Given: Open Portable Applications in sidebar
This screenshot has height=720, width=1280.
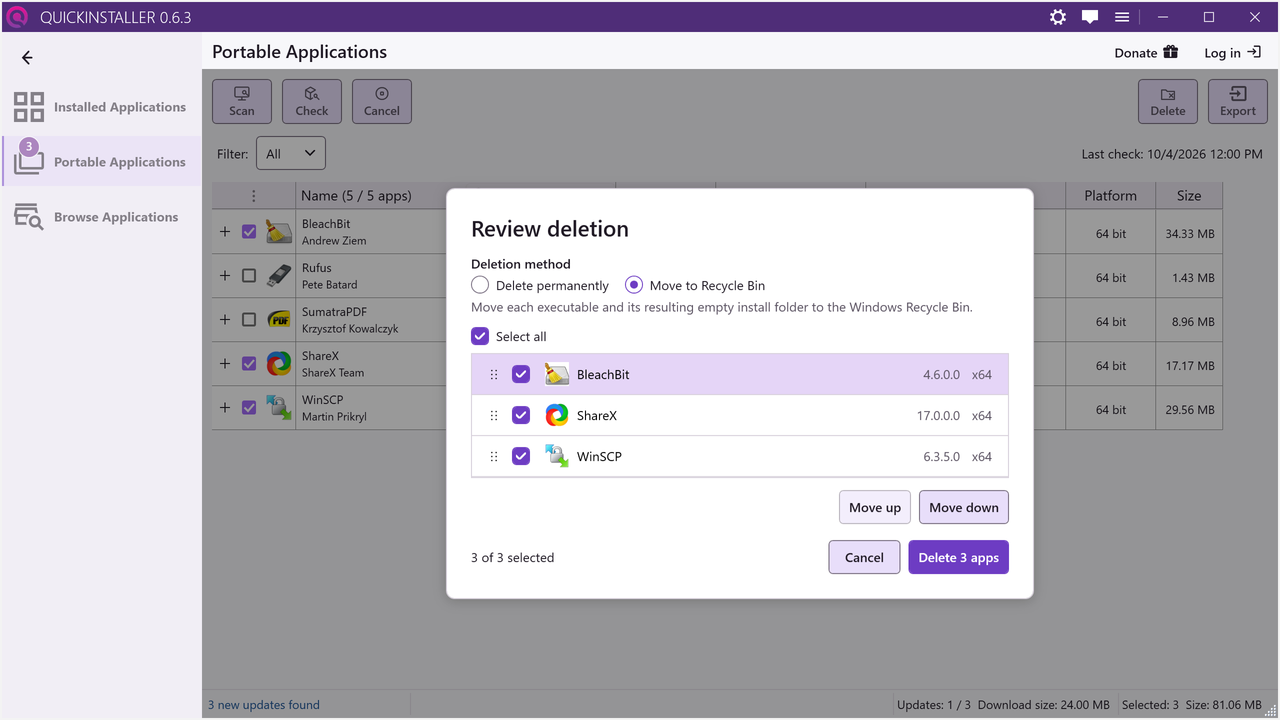Looking at the screenshot, I should click(101, 162).
